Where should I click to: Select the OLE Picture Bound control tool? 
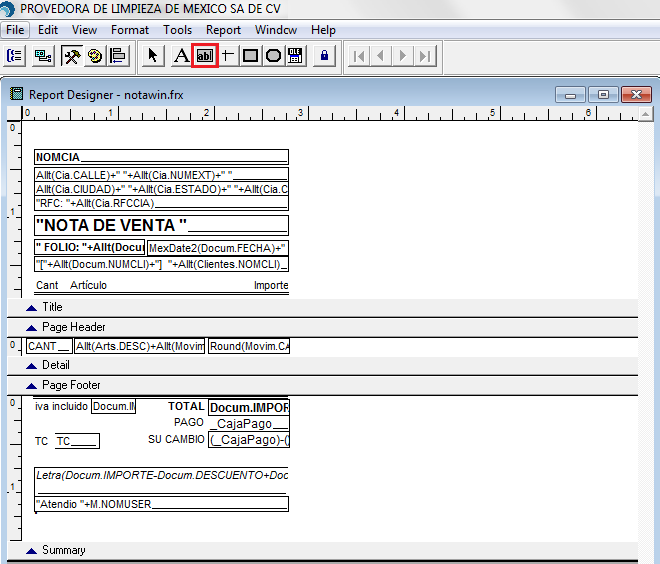[295, 56]
